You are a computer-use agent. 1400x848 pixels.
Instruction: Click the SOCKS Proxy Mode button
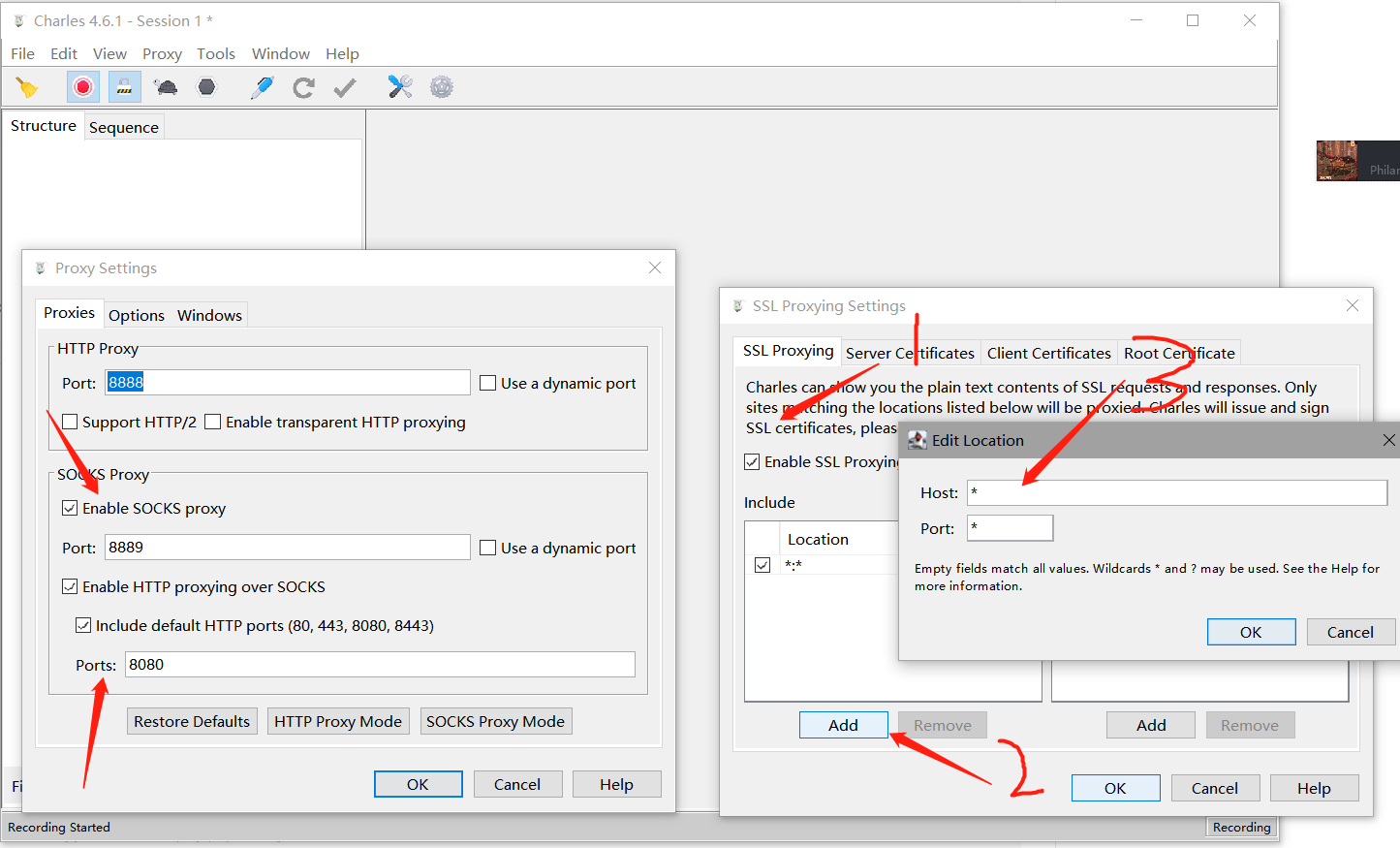[495, 721]
